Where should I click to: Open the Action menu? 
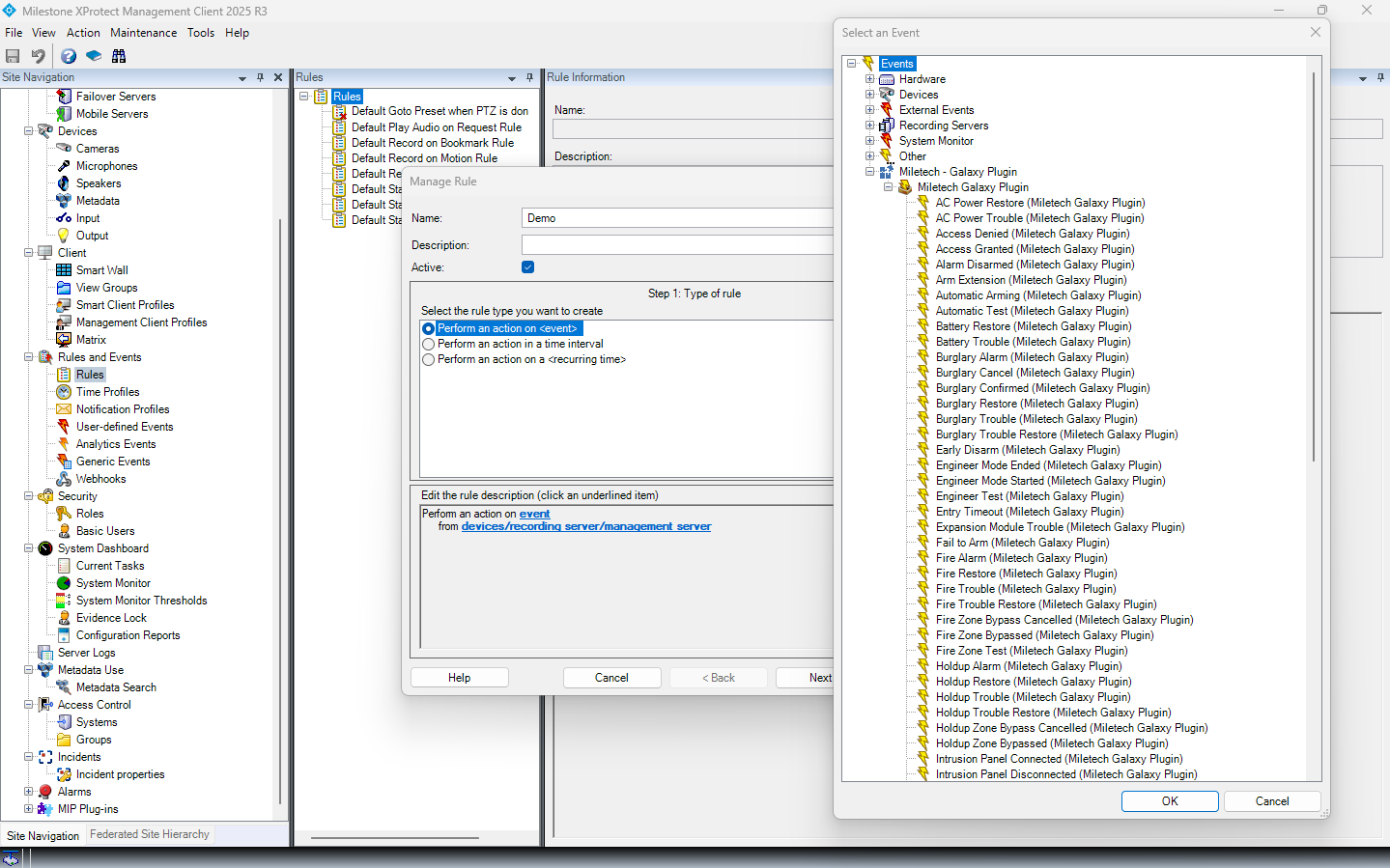coord(83,33)
